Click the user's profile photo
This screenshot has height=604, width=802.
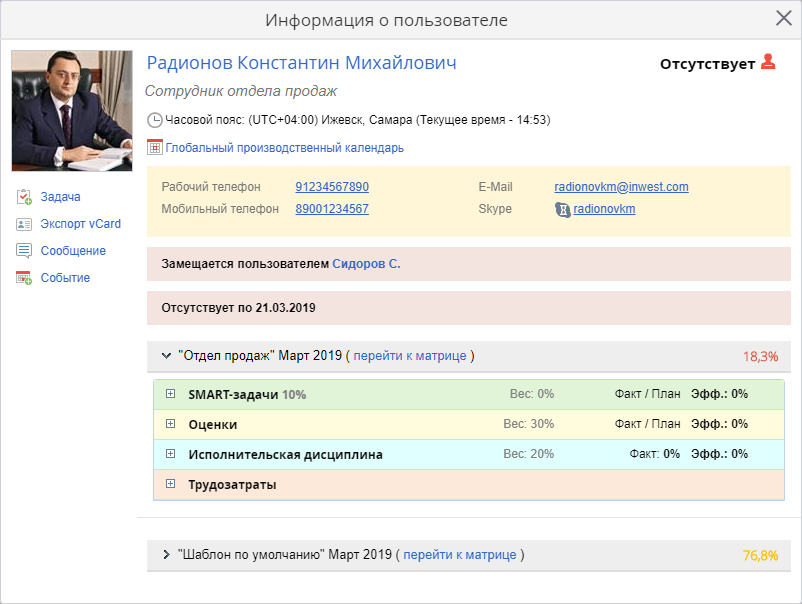(72, 111)
